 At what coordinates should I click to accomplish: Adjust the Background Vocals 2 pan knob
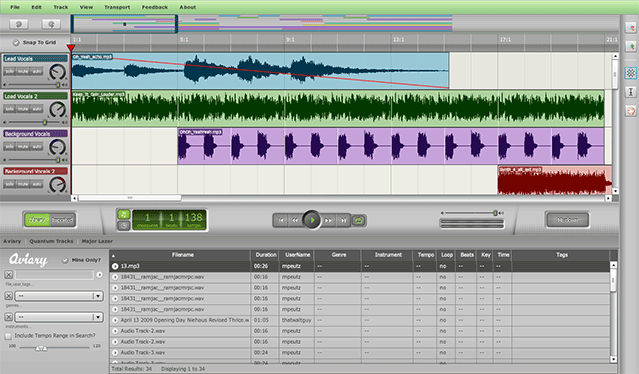tap(57, 185)
